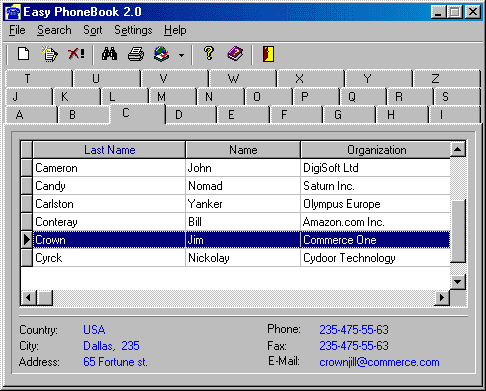Screen dimensions: 486x391
Task: Open the Settings menu
Action: click(133, 30)
